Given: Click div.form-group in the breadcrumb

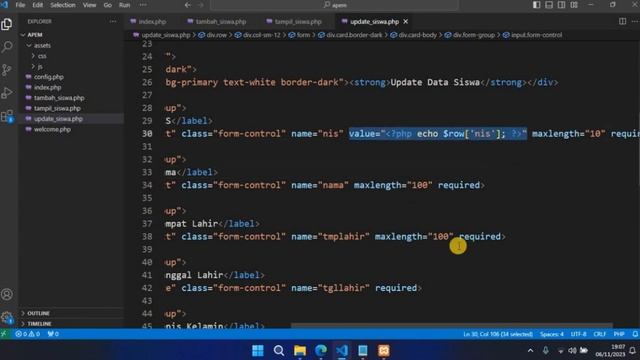Looking at the screenshot, I should tap(473, 35).
